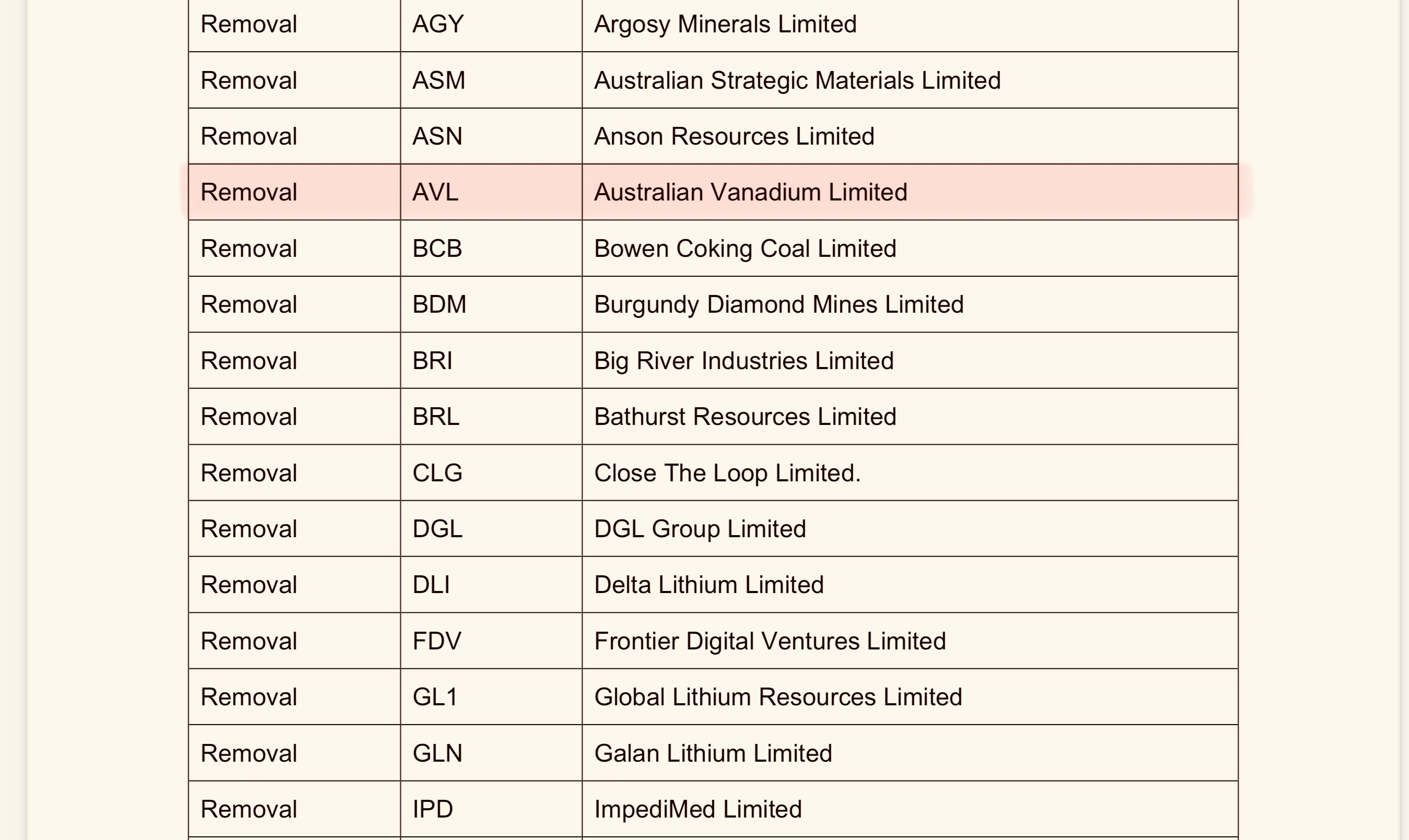Click Burgundy Diamond Mines Limited

point(778,304)
